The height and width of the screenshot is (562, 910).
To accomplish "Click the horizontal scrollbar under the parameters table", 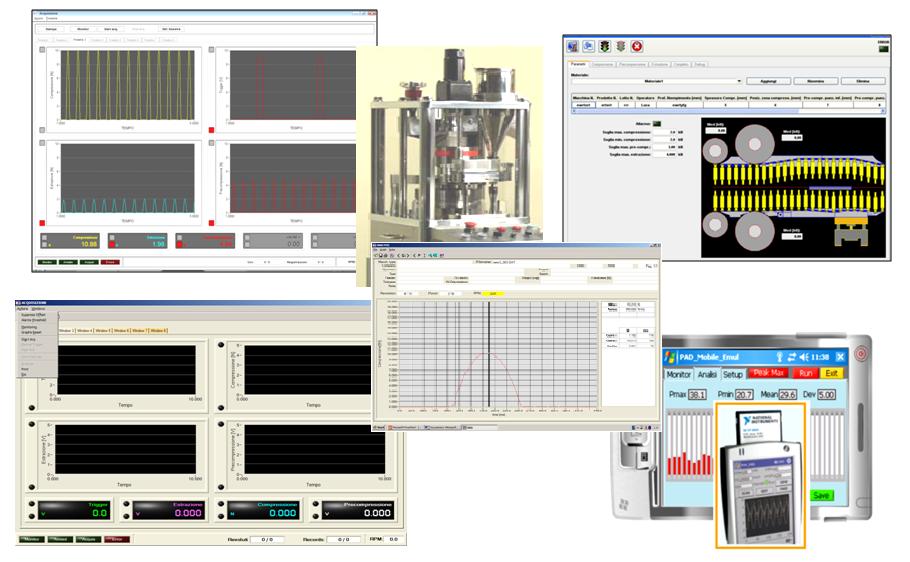I will [x=728, y=111].
